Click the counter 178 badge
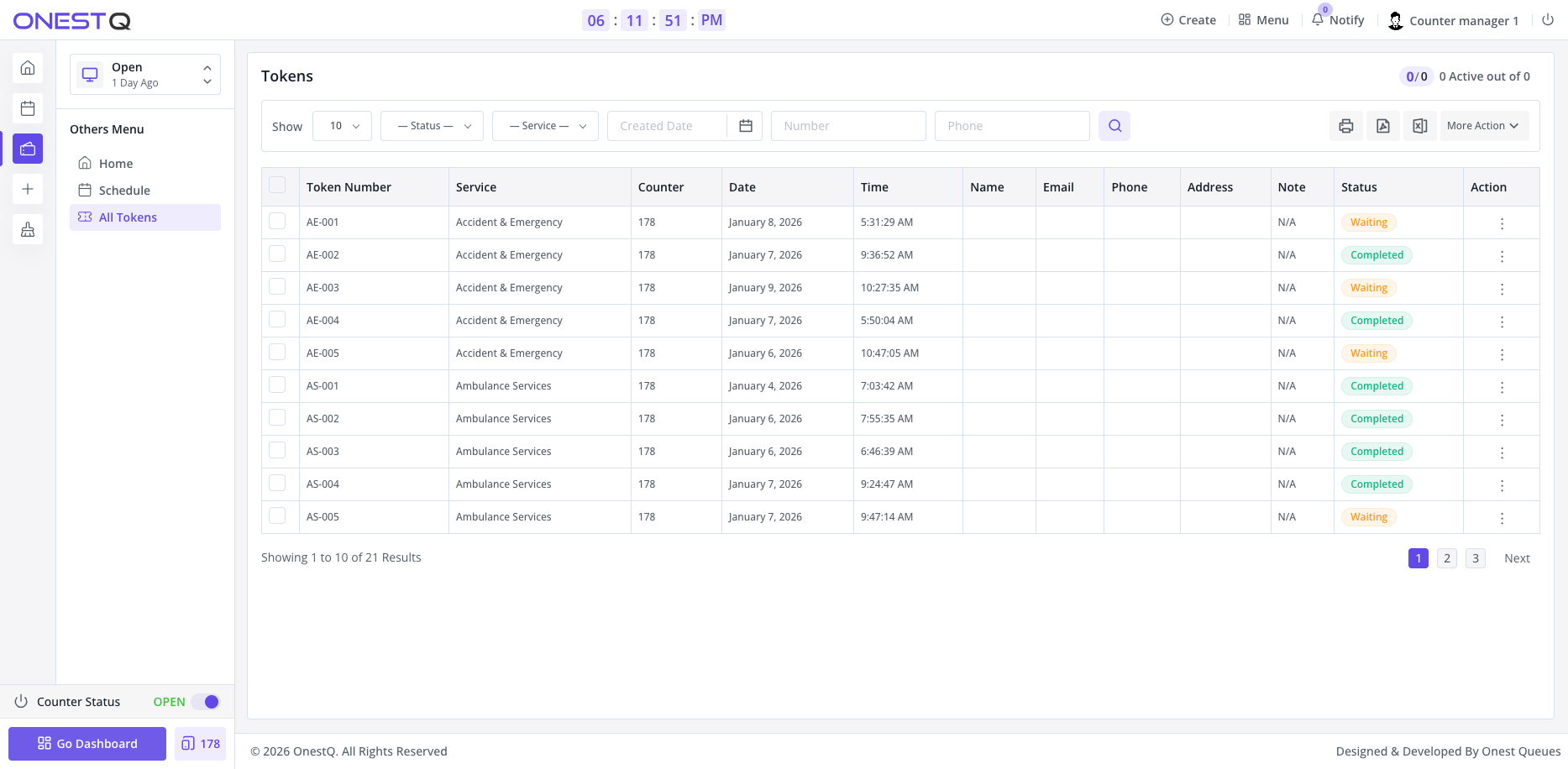Image resolution: width=1568 pixels, height=769 pixels. click(200, 744)
